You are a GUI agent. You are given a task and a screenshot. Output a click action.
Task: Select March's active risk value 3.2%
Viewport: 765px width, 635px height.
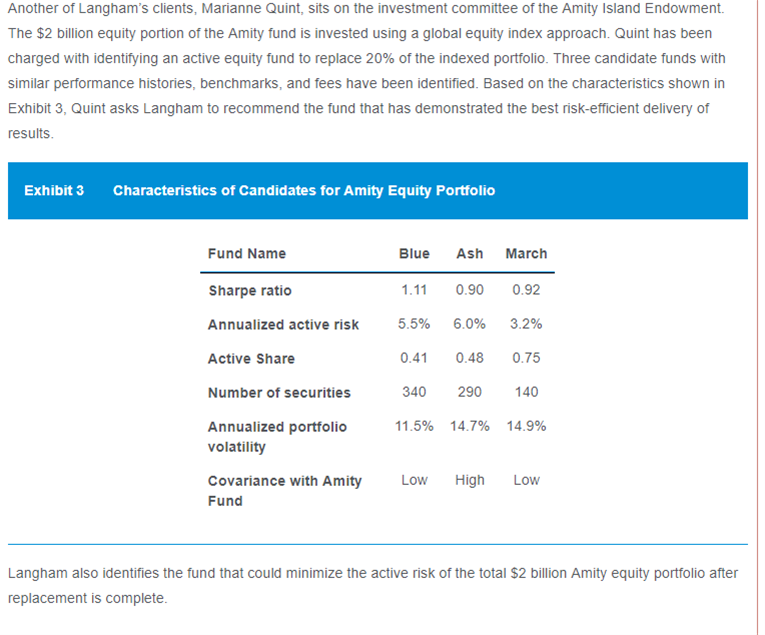pyautogui.click(x=526, y=325)
